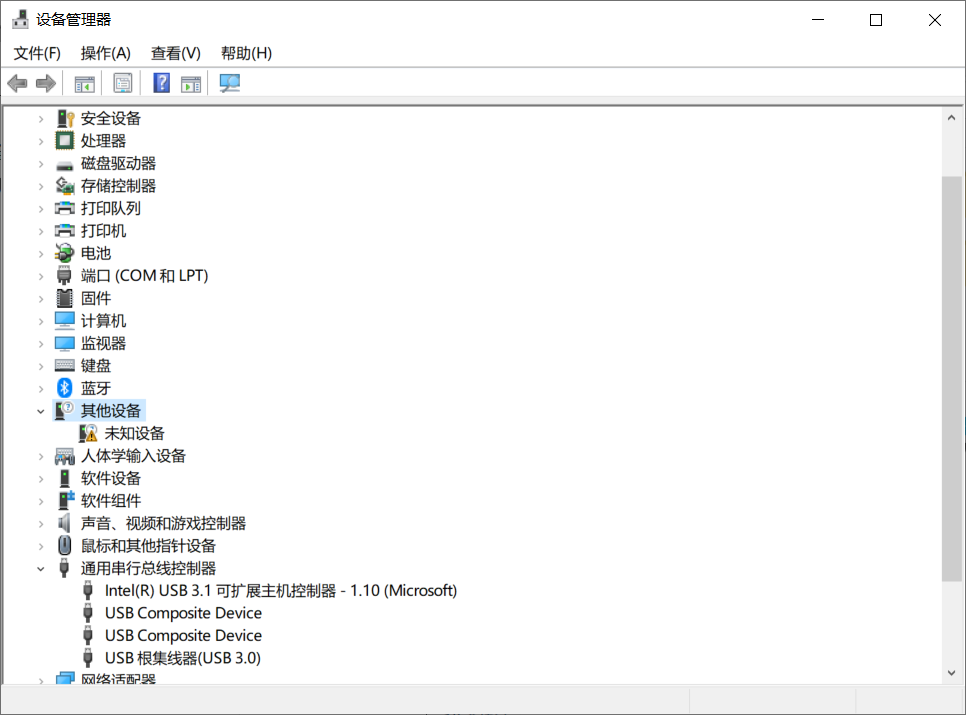Open the 文件 menu
Viewport: 966px width, 715px height.
point(36,53)
